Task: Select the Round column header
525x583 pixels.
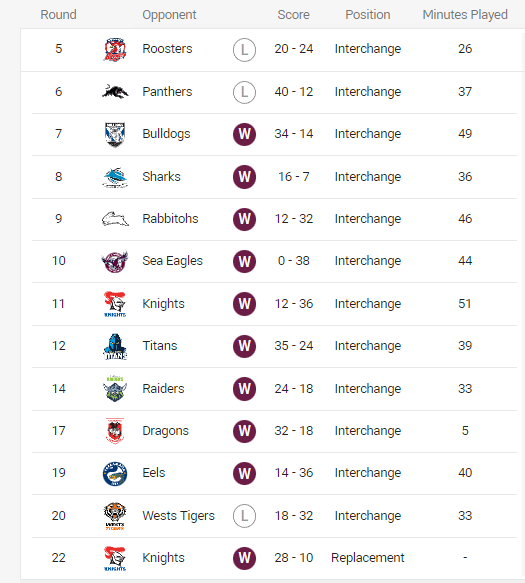Action: 58,15
